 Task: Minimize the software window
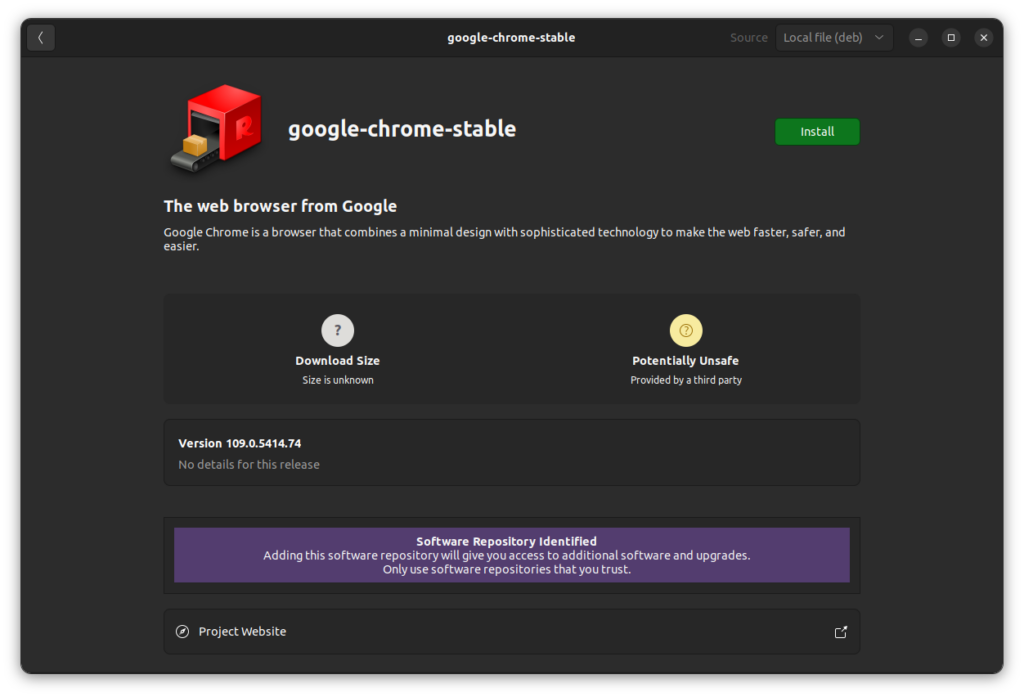pyautogui.click(x=918, y=37)
